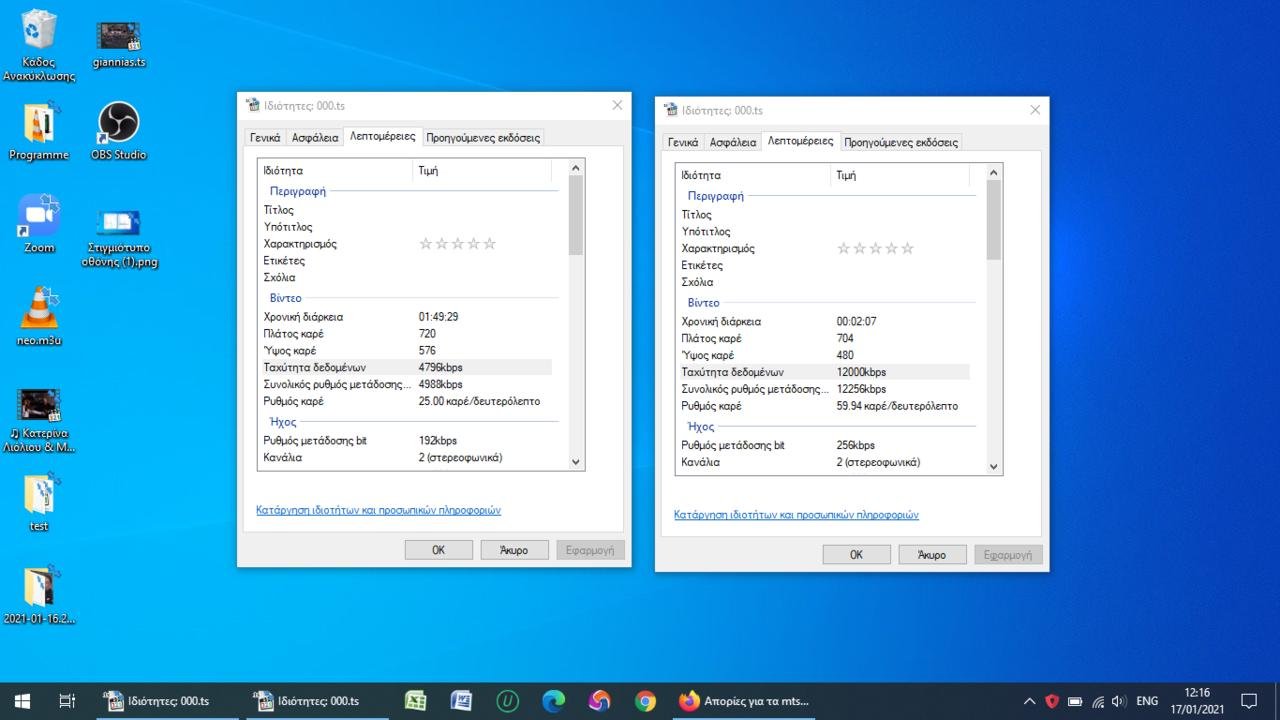Image resolution: width=1280 pixels, height=720 pixels.
Task: Show hidden system tray icons chevron
Action: [x=1028, y=701]
